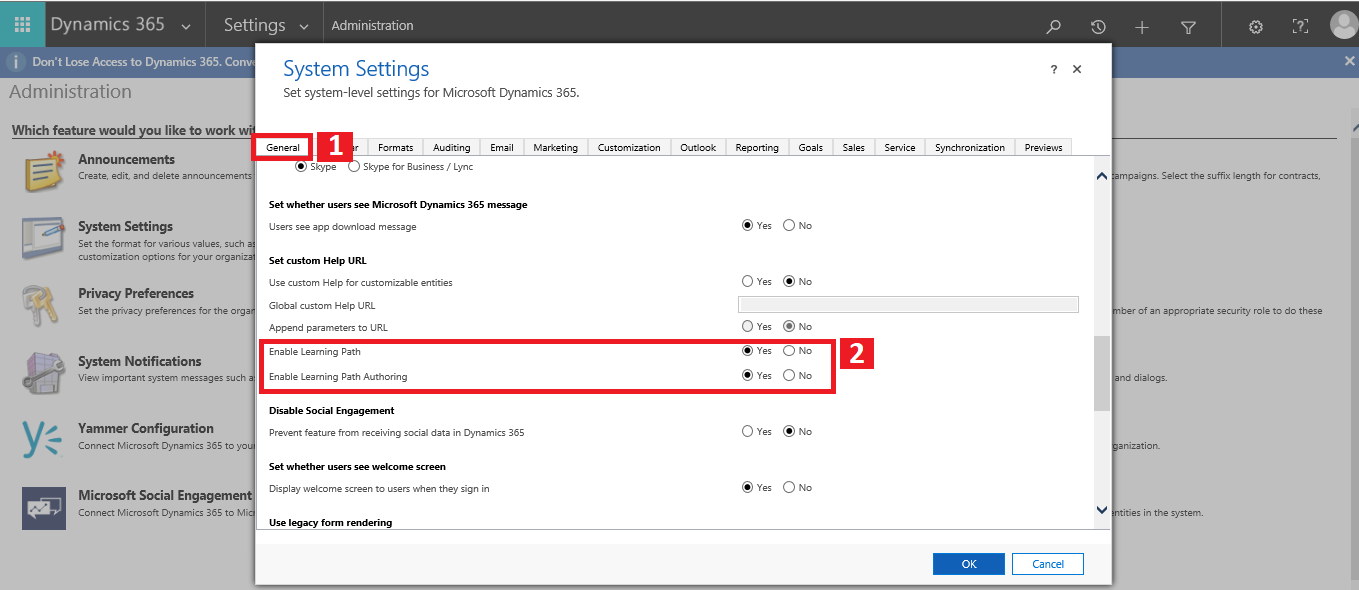Click the info icon on notification bar
Viewport: 1359px width, 590px height.
coord(16,62)
